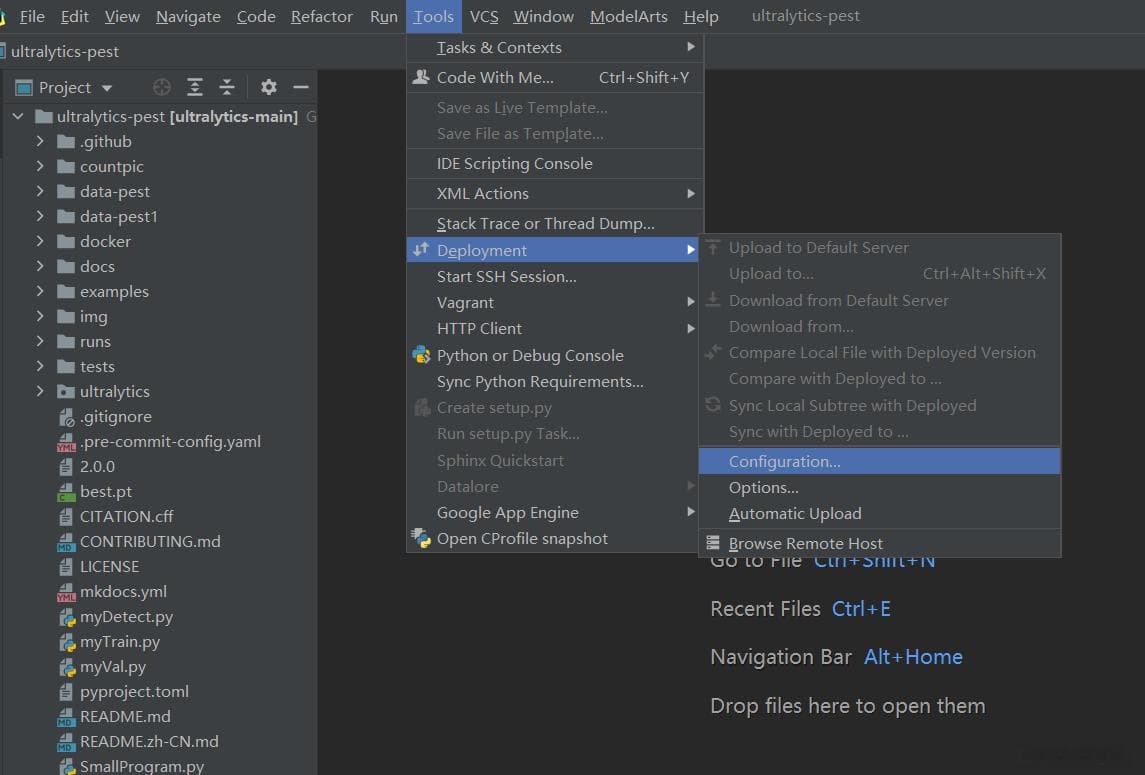Viewport: 1145px width, 775px height.
Task: Open the Project view dropdown arrow
Action: 107,88
